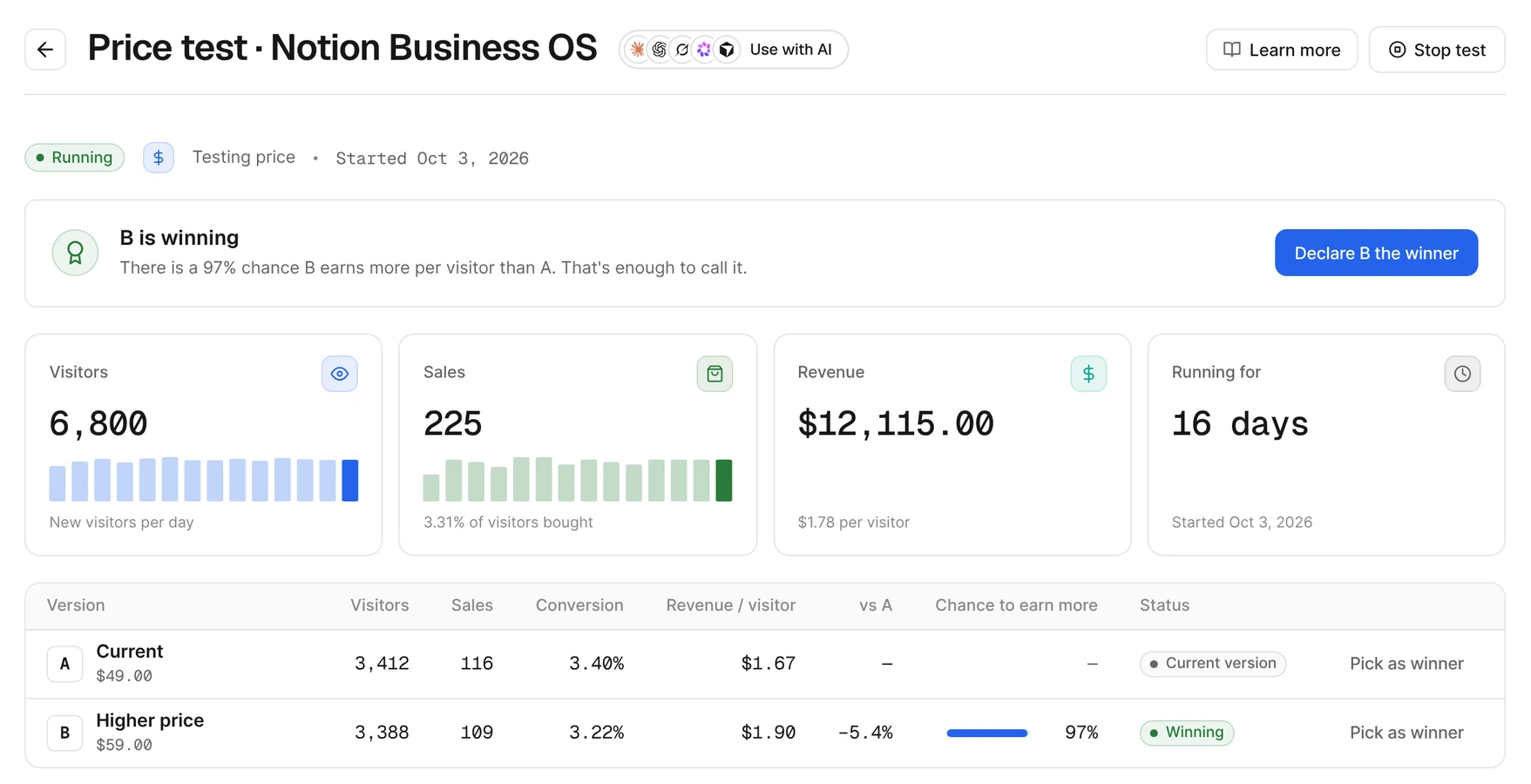Screen dimensions: 1531x784
Task: Click the 109 sales cell
Action: [x=477, y=733]
